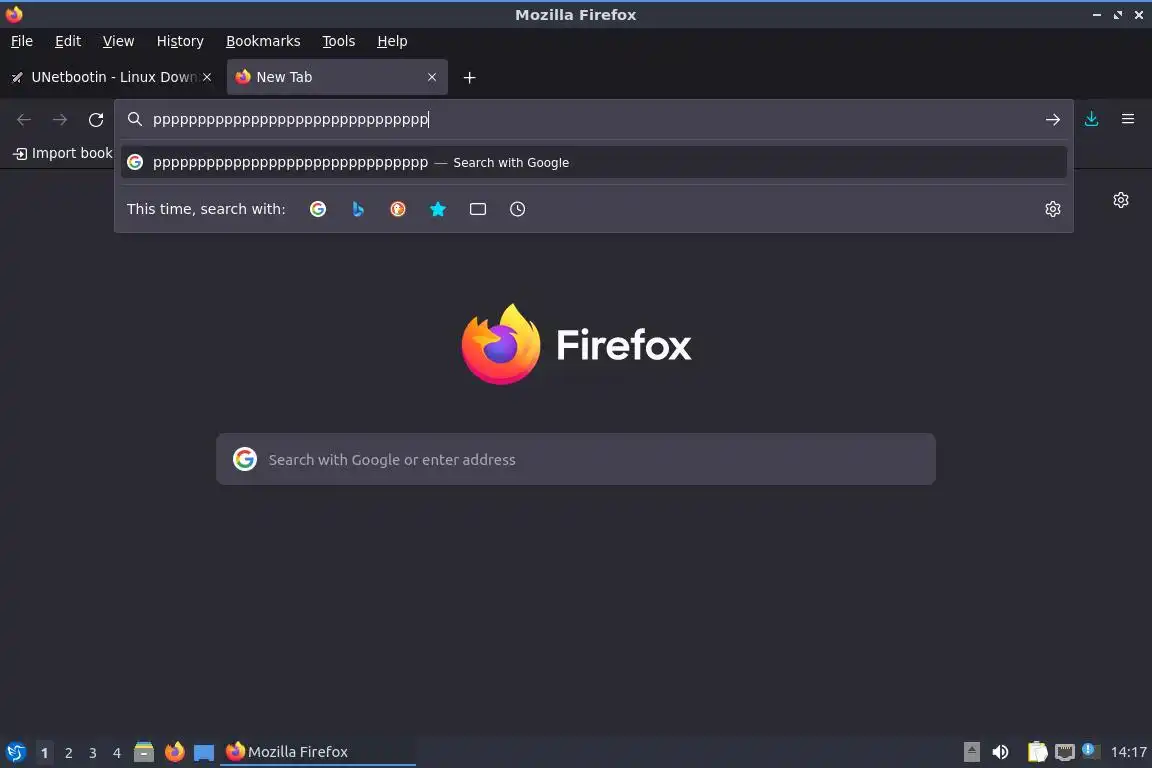
Task: Click the reload page button
Action: (96, 120)
